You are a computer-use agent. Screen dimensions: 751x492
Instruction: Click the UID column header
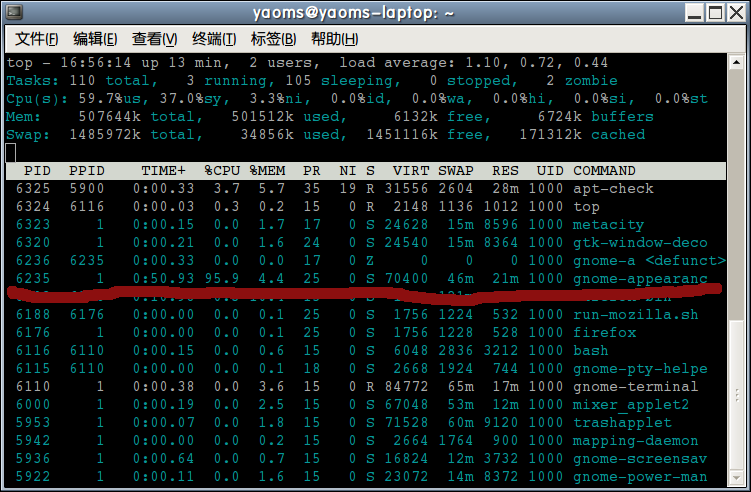click(550, 171)
